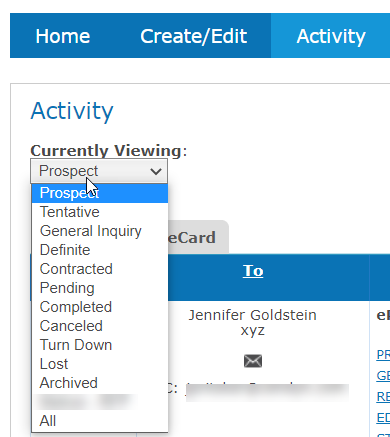The image size is (390, 437).
Task: Choose Pending from the list
Action: pos(100,288)
